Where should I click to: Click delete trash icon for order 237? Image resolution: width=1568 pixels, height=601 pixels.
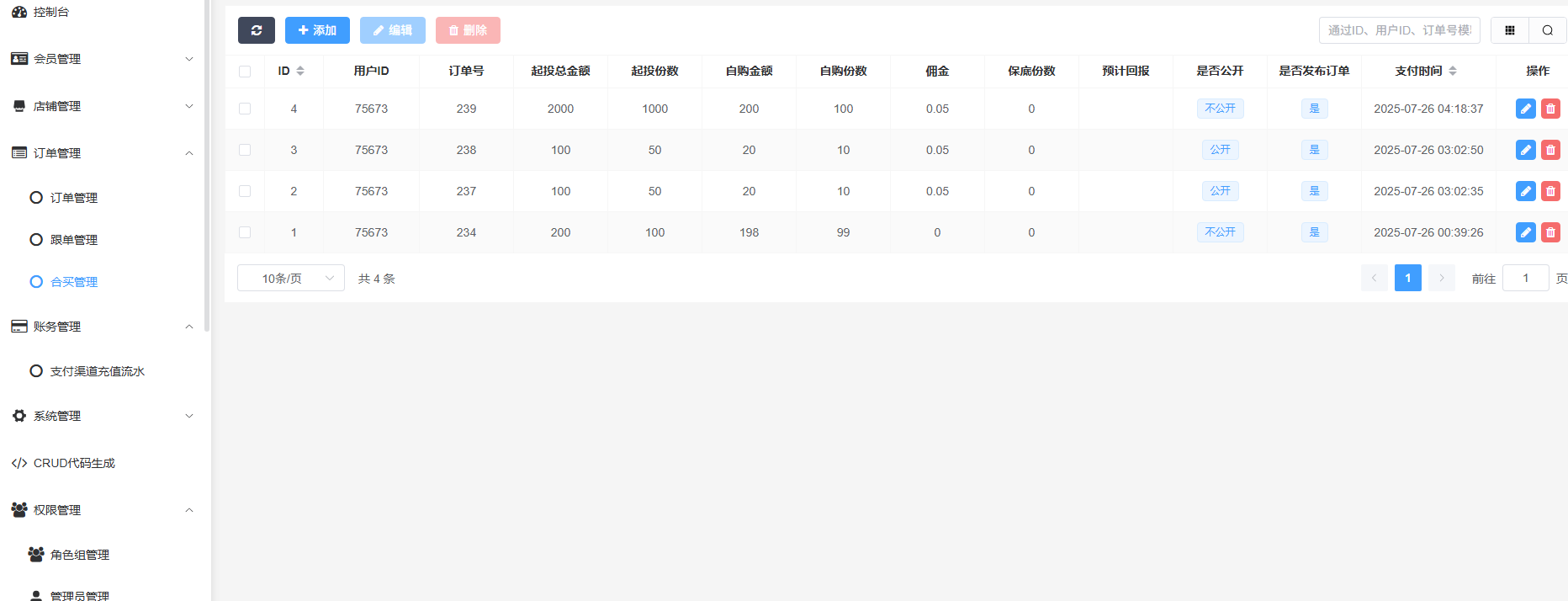(x=1550, y=191)
